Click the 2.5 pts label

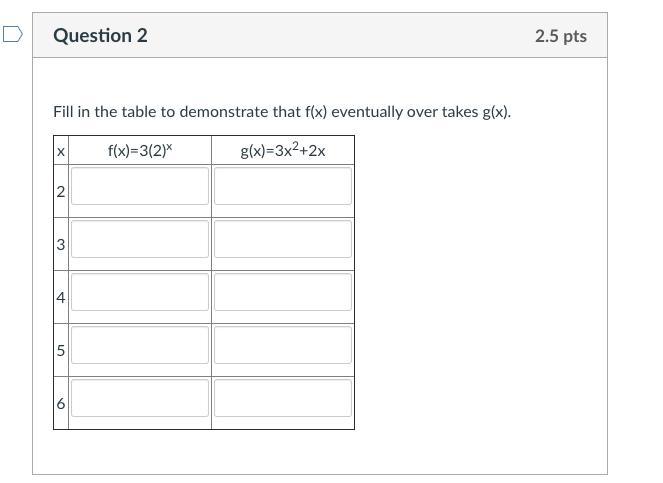coord(560,36)
